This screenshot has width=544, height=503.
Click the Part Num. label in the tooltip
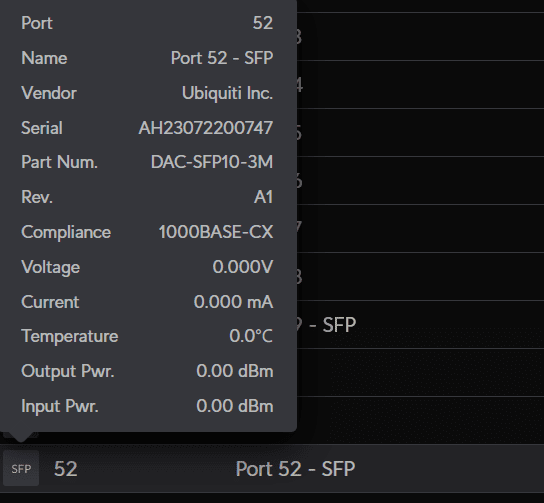pos(59,162)
